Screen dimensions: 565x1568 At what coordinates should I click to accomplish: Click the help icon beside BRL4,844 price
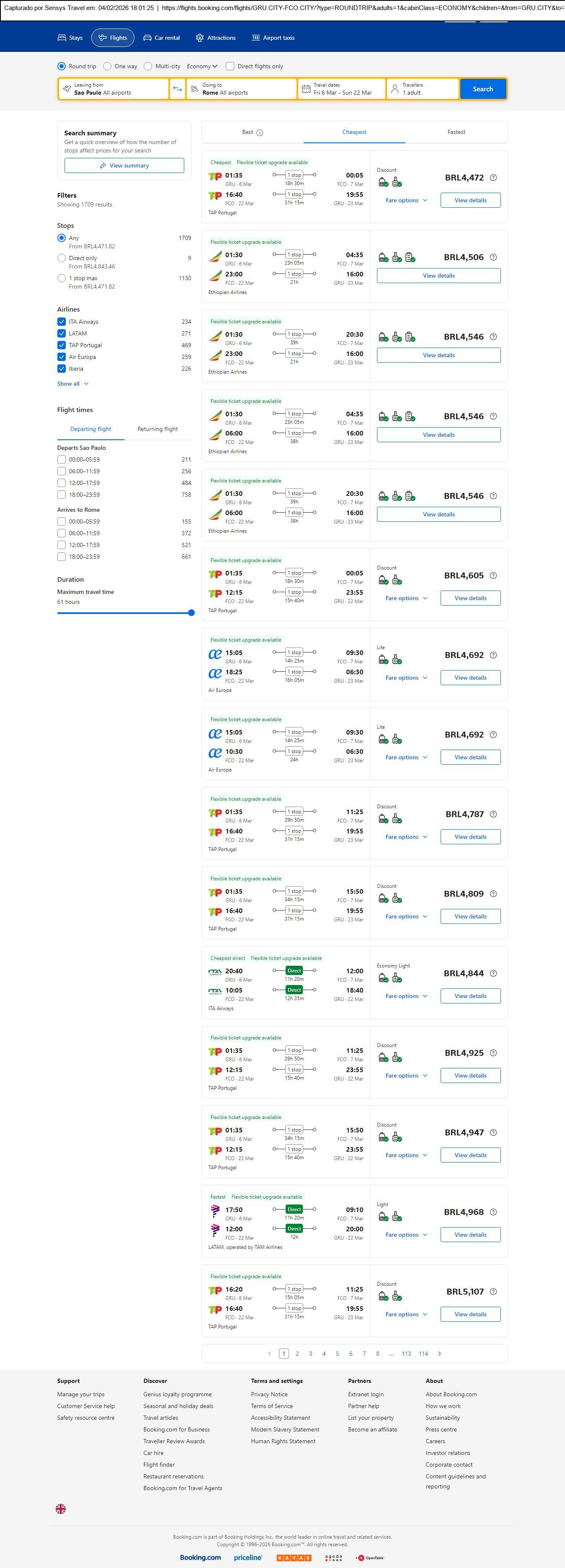coord(493,973)
